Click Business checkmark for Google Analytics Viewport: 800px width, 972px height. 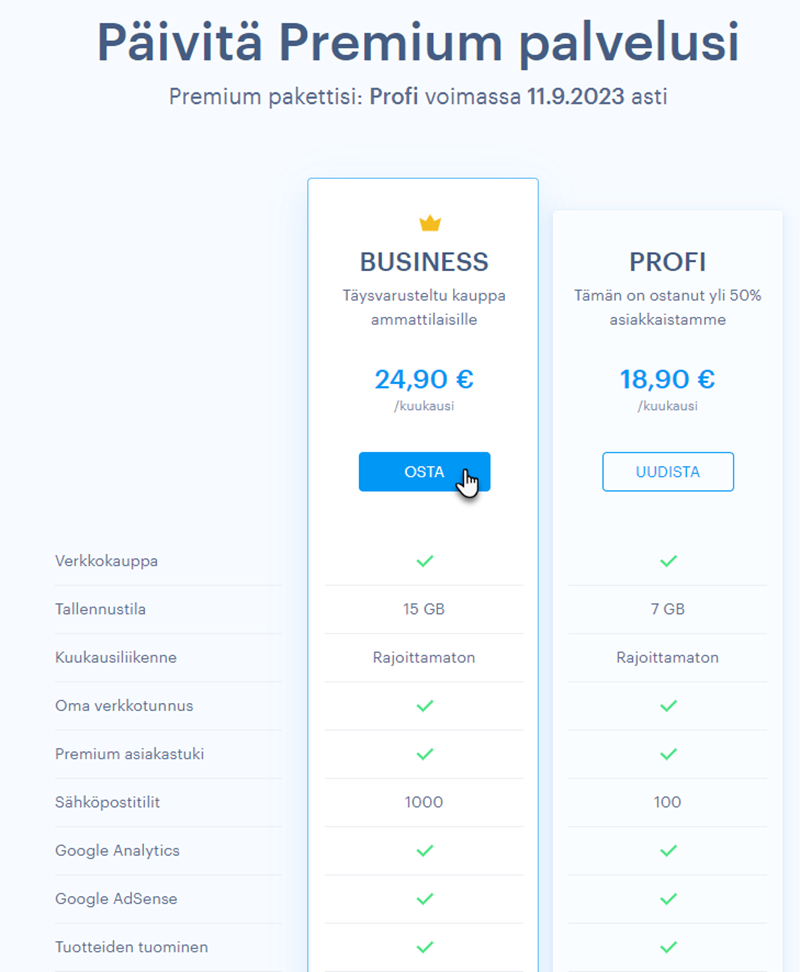point(424,851)
